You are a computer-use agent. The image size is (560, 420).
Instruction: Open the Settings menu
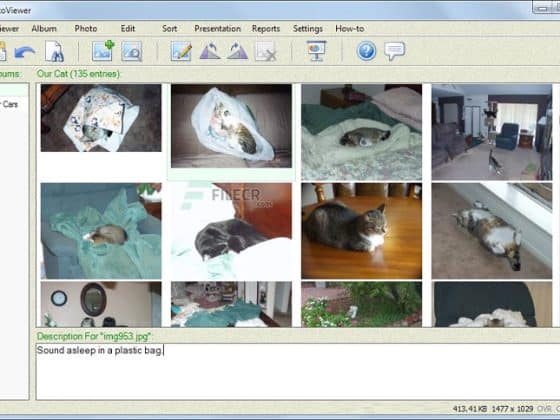click(x=308, y=29)
